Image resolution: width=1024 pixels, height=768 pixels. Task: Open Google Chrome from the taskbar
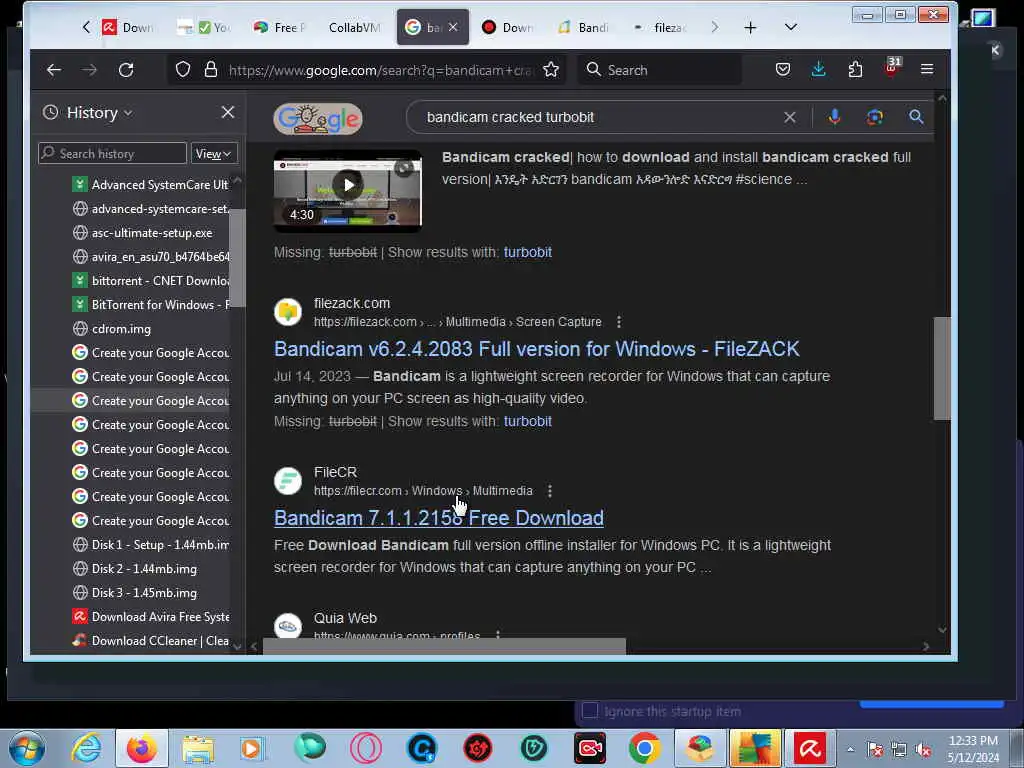click(x=645, y=748)
